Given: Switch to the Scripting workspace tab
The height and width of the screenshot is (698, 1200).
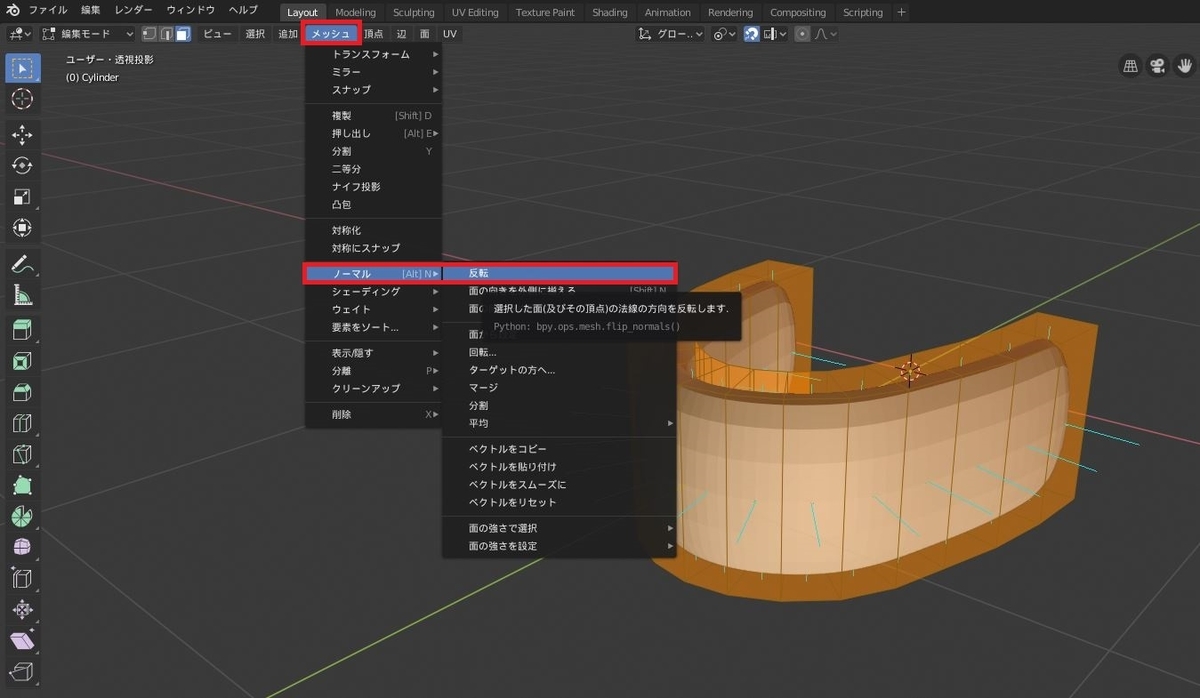Looking at the screenshot, I should (x=863, y=12).
